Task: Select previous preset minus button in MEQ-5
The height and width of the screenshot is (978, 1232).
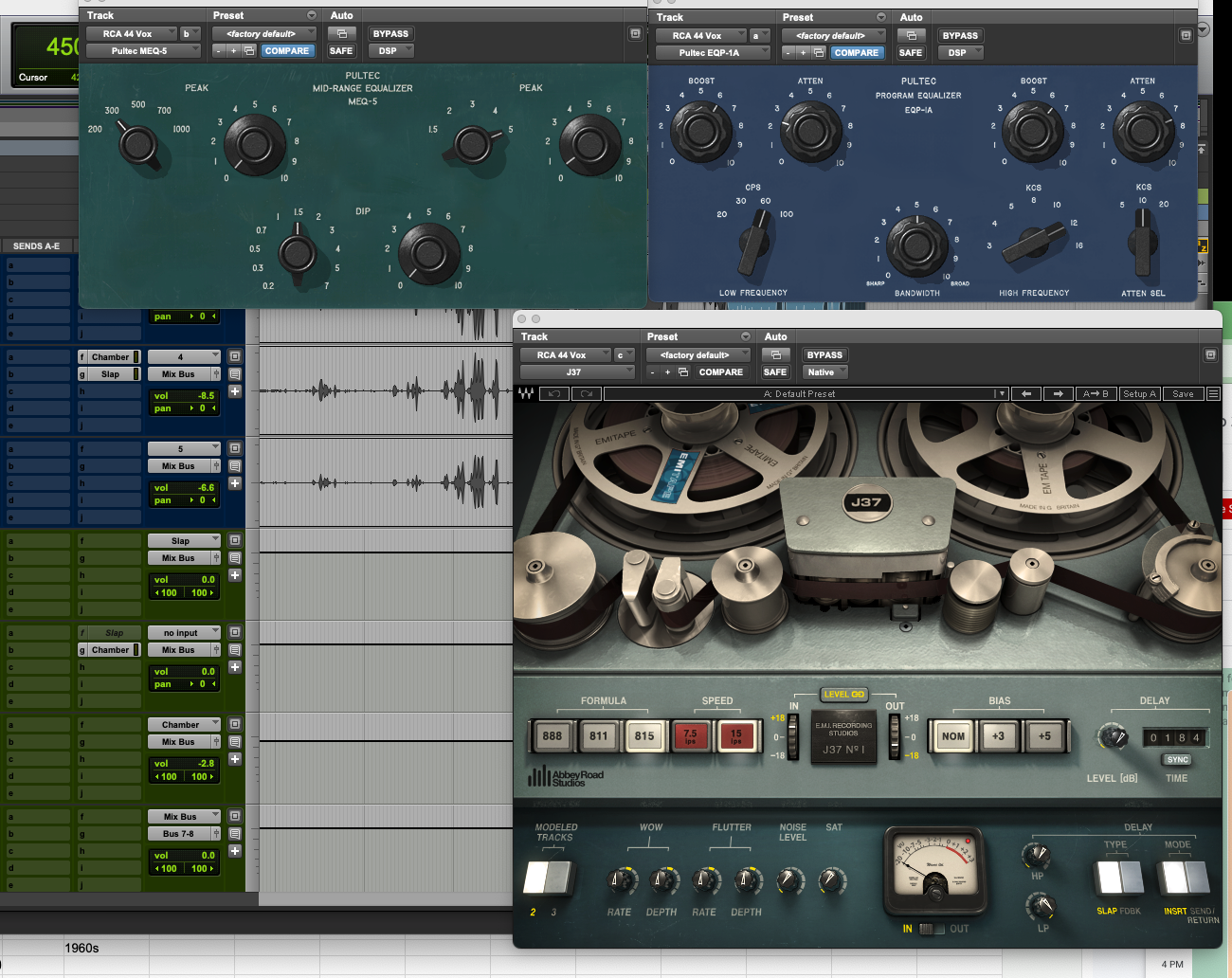Action: (x=219, y=51)
